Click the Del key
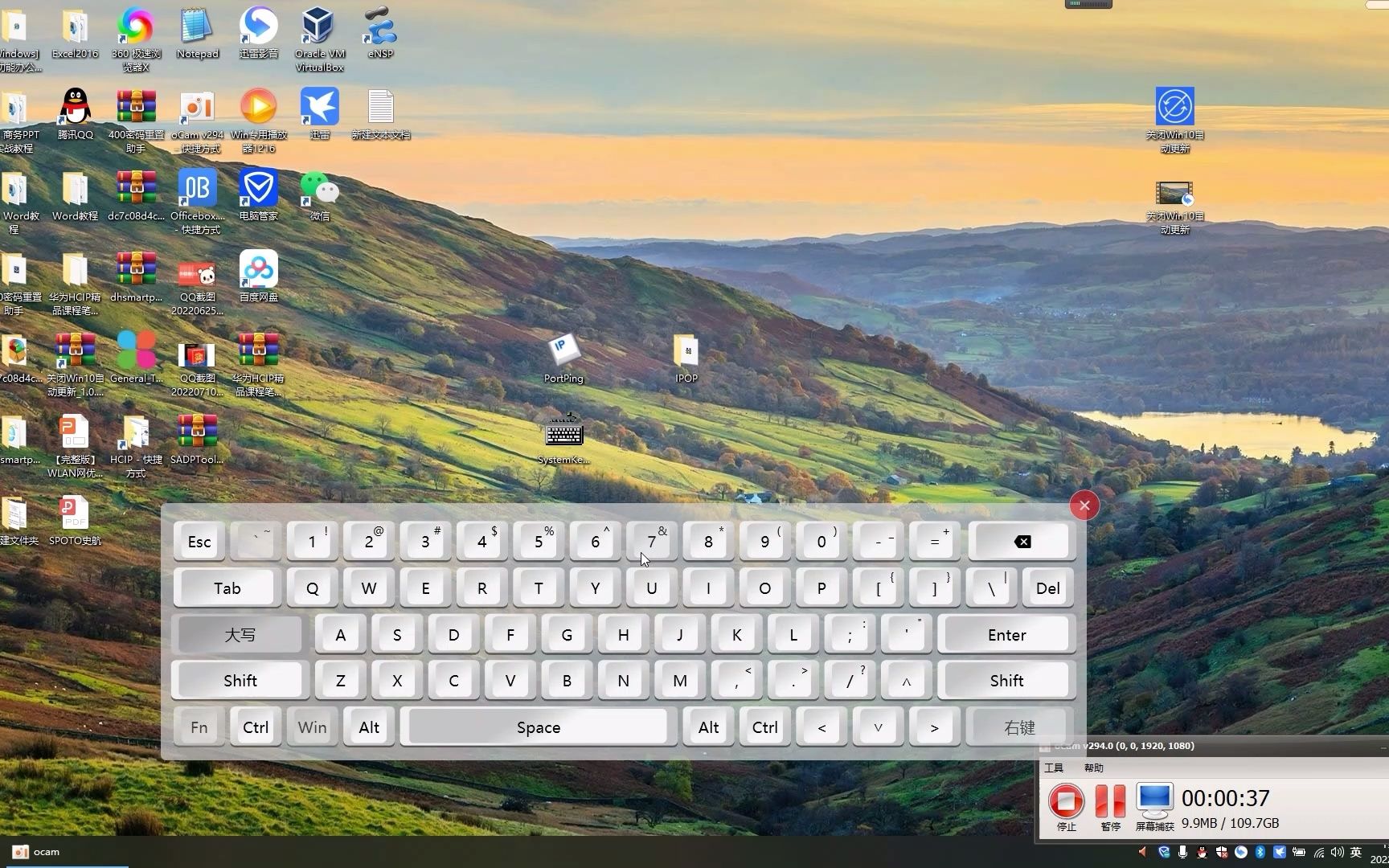The height and width of the screenshot is (868, 1389). click(x=1047, y=588)
